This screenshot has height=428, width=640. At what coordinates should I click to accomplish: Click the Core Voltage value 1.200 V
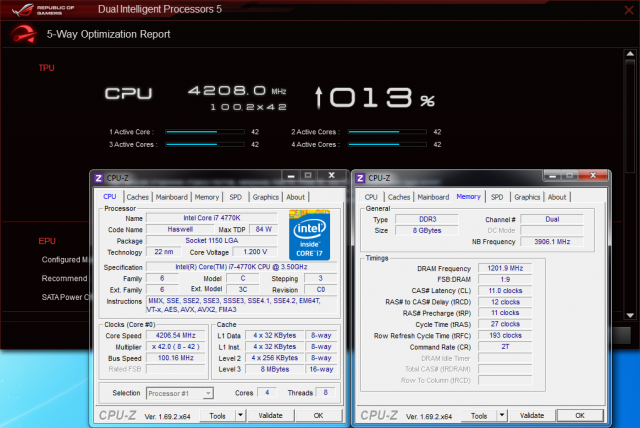tap(255, 252)
